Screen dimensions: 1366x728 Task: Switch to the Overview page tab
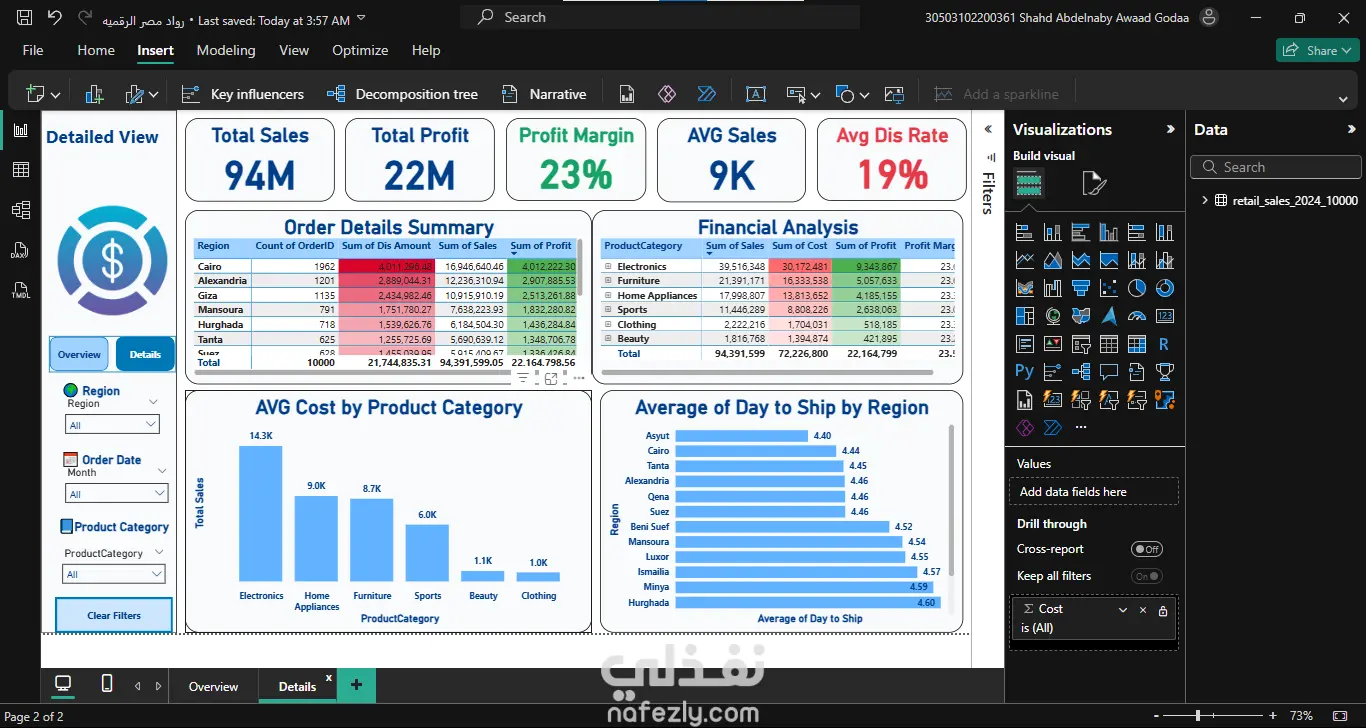213,687
